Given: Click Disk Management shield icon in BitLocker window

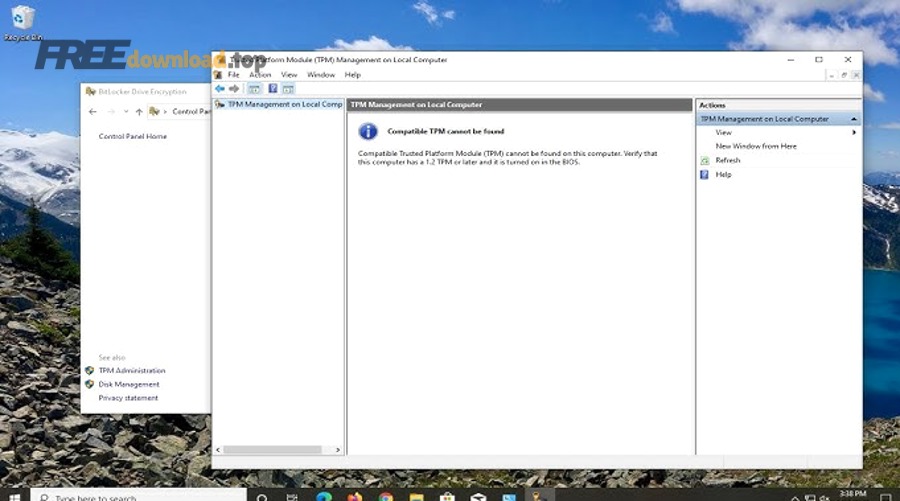Looking at the screenshot, I should click(90, 385).
